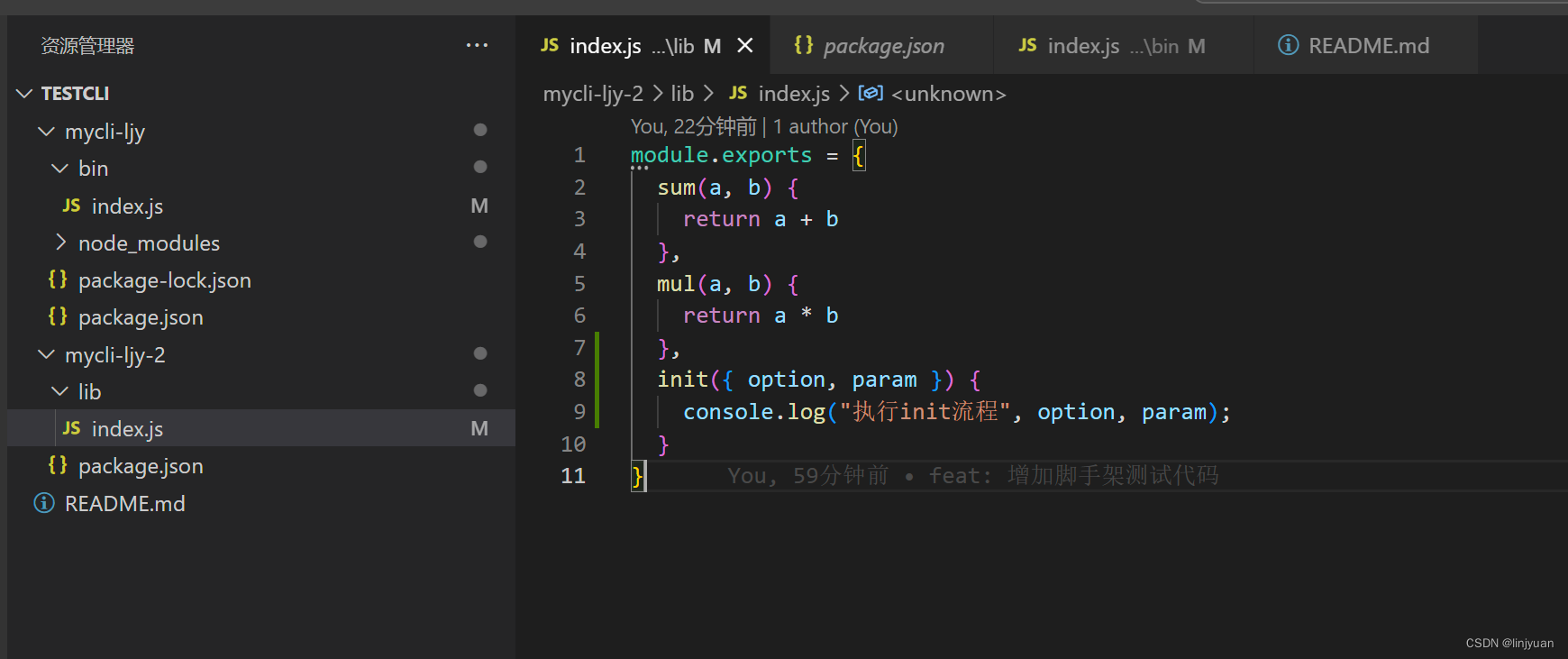Click the JS icon on the \bin tab
The width and height of the screenshot is (1568, 659).
point(1027,45)
